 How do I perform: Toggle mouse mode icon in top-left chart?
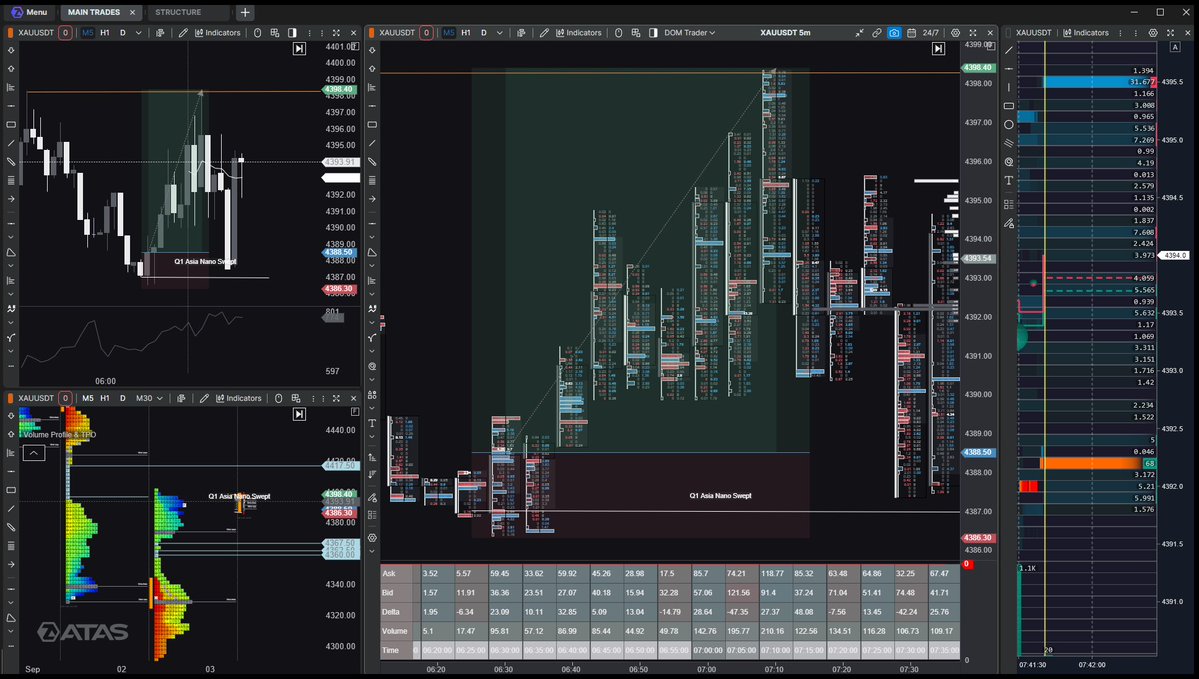[258, 33]
